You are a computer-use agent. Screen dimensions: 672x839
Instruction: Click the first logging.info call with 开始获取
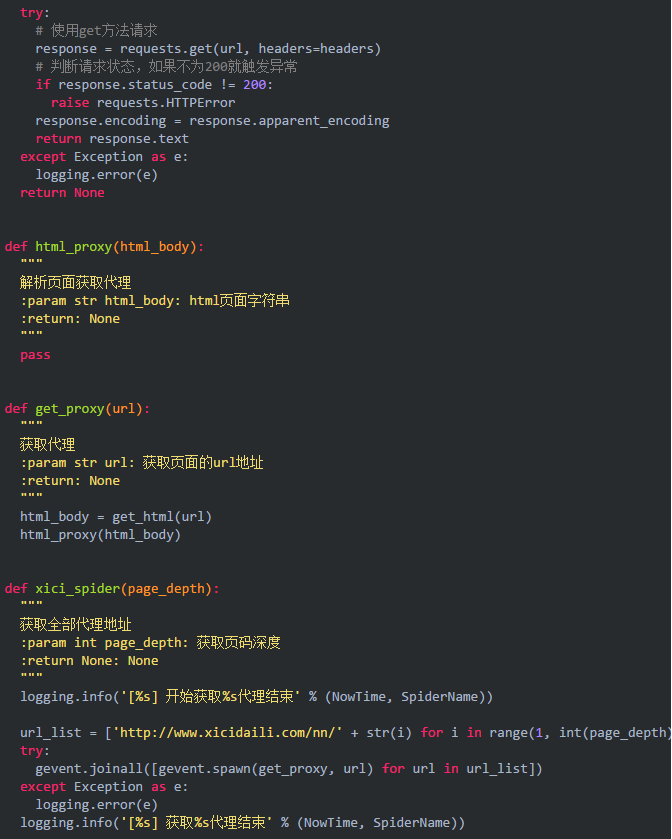tap(256, 697)
